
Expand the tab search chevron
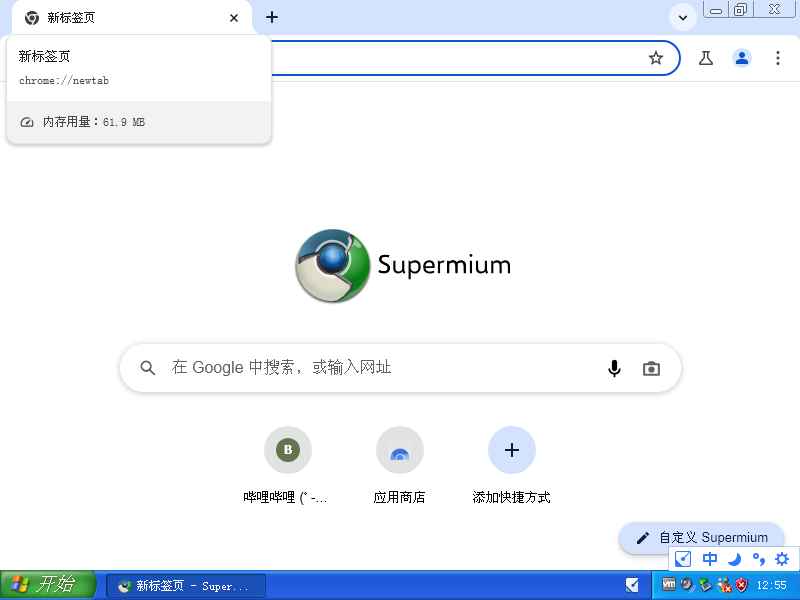click(683, 18)
